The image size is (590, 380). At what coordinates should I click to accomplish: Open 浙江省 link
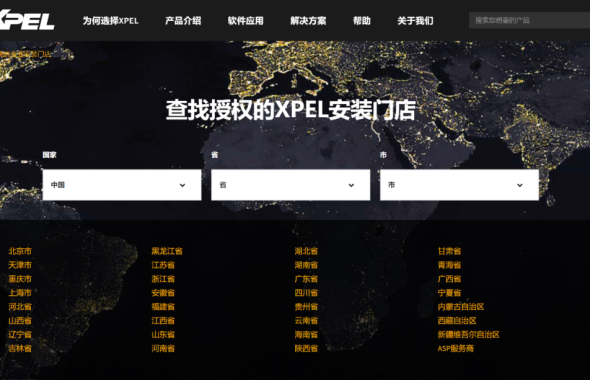tap(163, 279)
